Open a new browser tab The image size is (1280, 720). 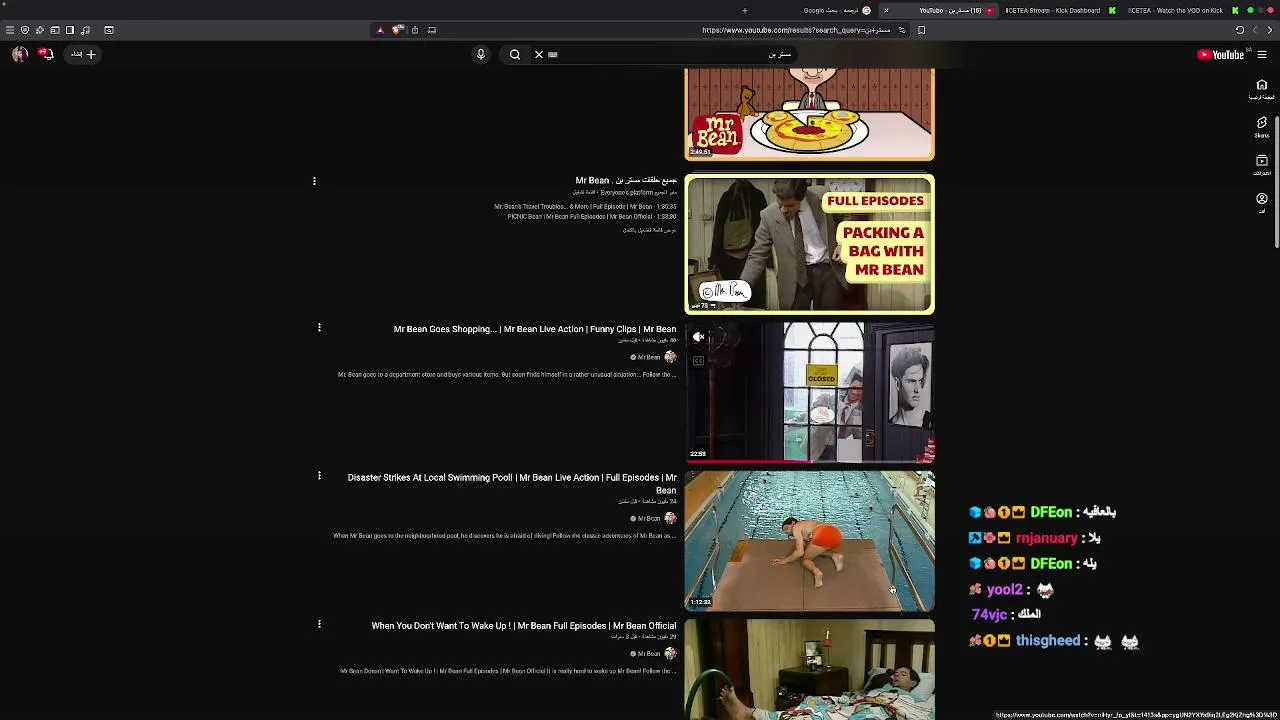(745, 10)
